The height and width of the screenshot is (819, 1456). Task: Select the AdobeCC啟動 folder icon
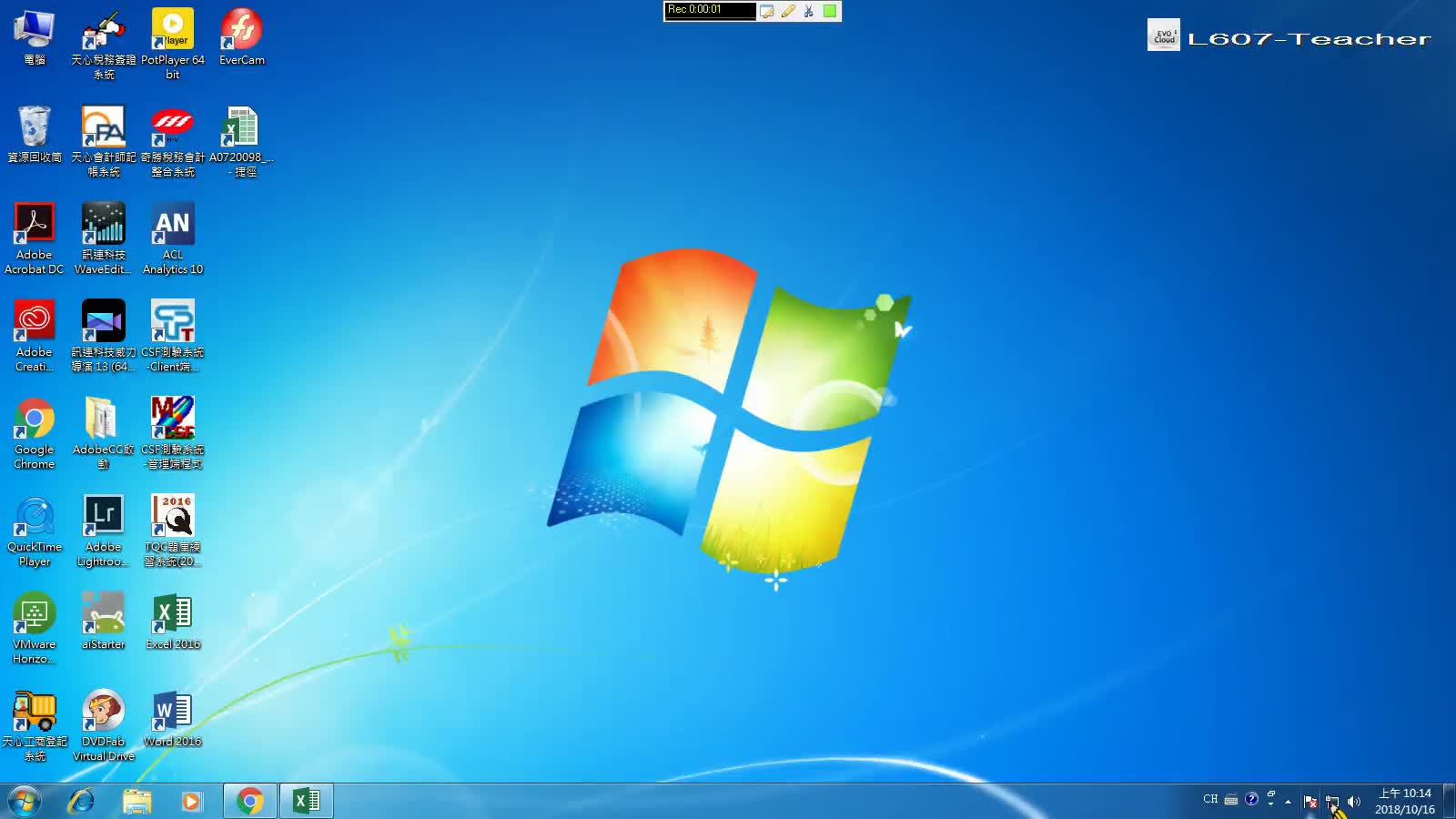click(x=104, y=434)
